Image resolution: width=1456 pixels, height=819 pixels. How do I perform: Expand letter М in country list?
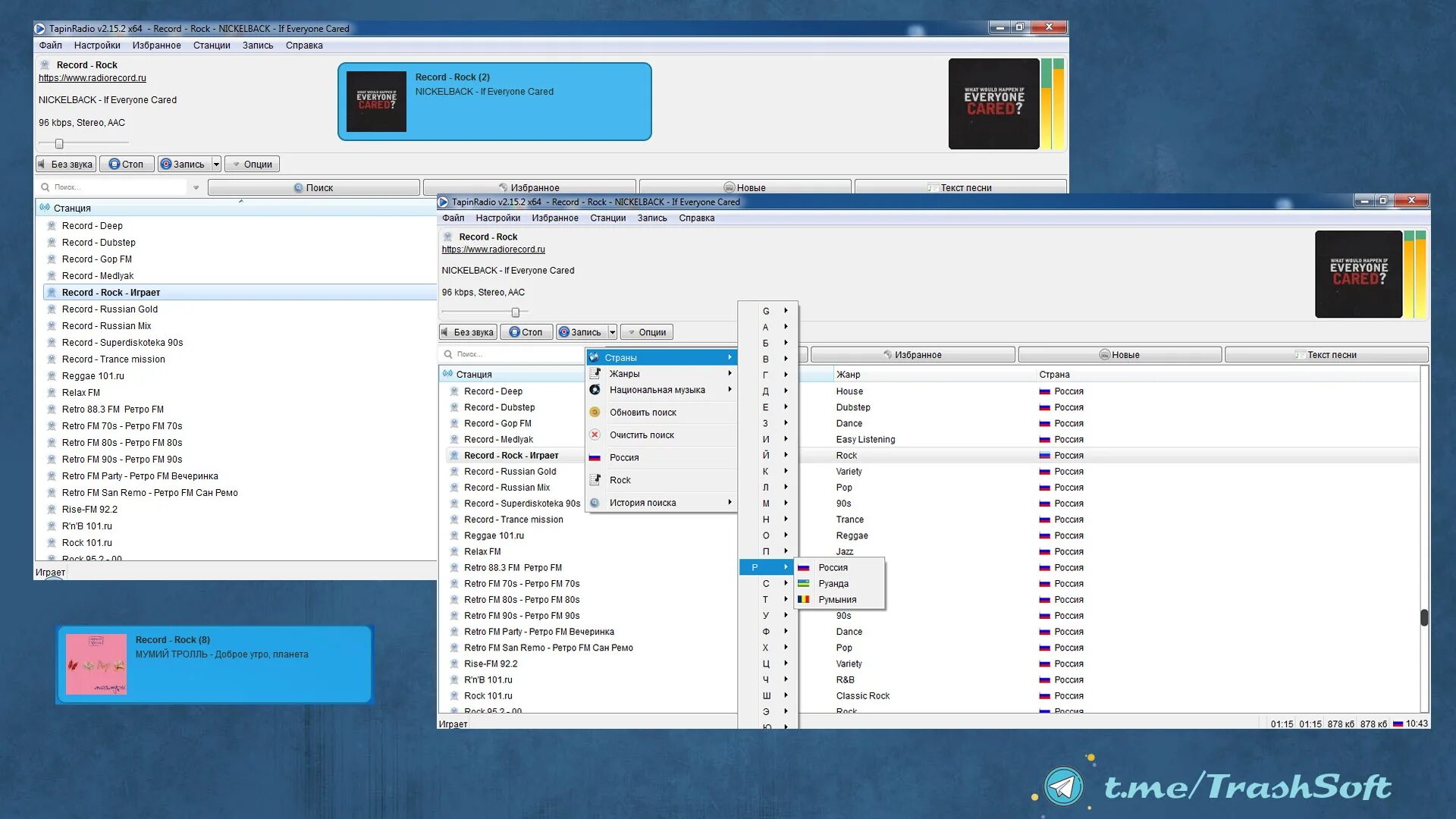[x=767, y=503]
